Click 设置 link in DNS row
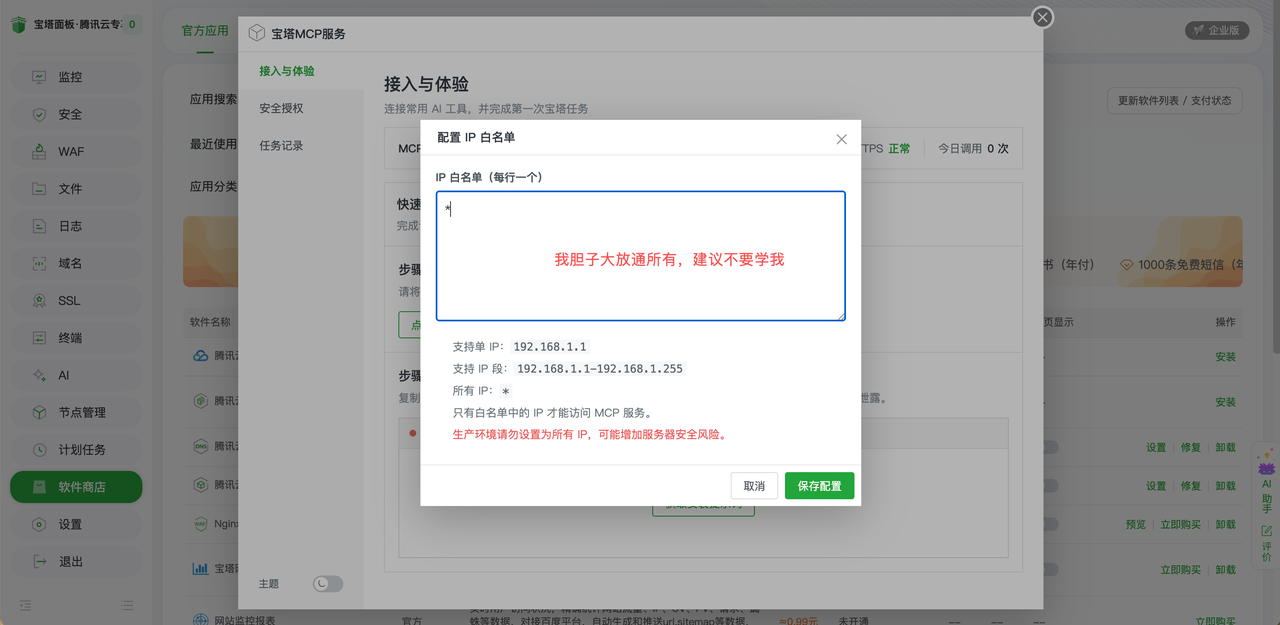This screenshot has height=625, width=1280. point(1156,447)
